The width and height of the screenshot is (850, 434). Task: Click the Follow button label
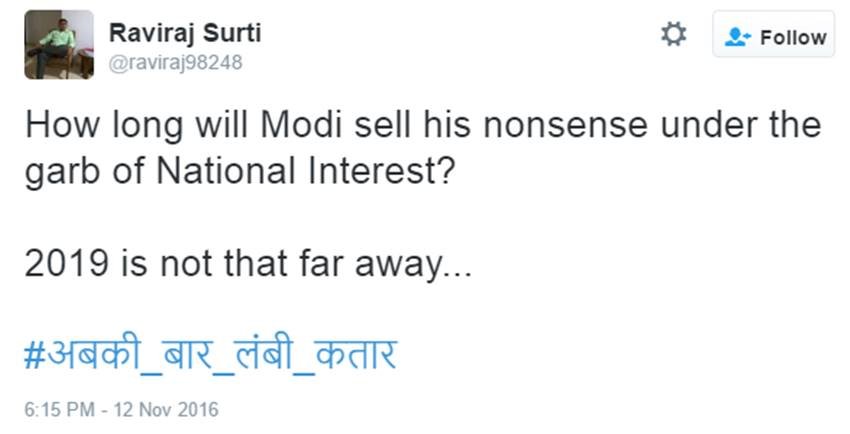(x=793, y=37)
